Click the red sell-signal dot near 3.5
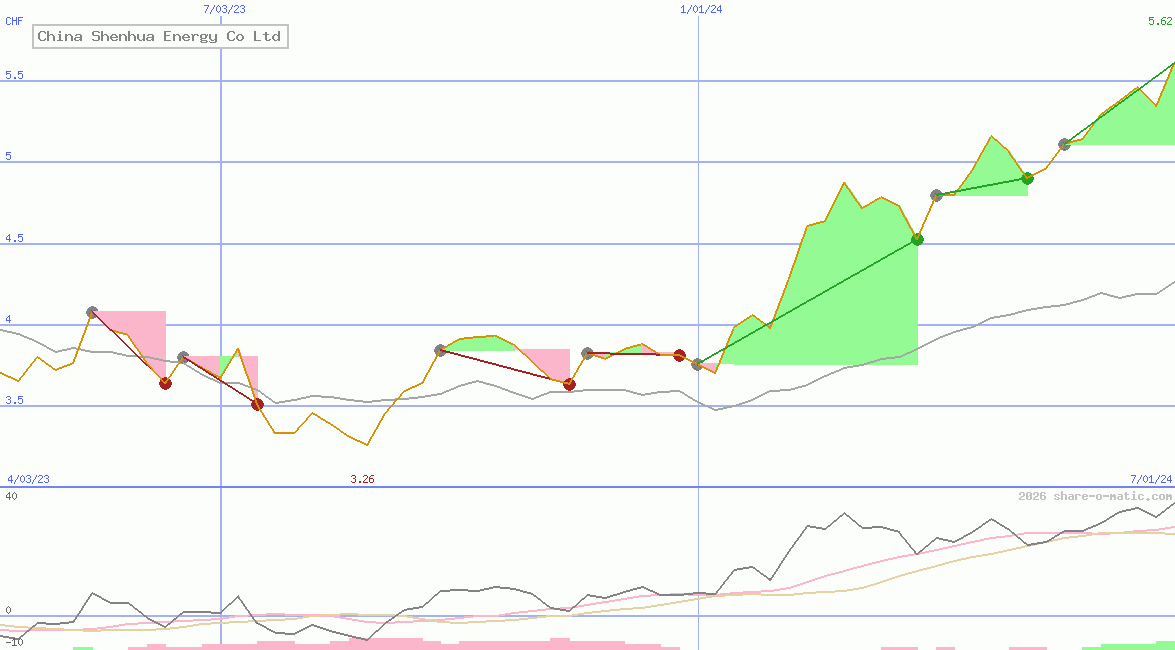This screenshot has height=650, width=1175. [x=257, y=404]
